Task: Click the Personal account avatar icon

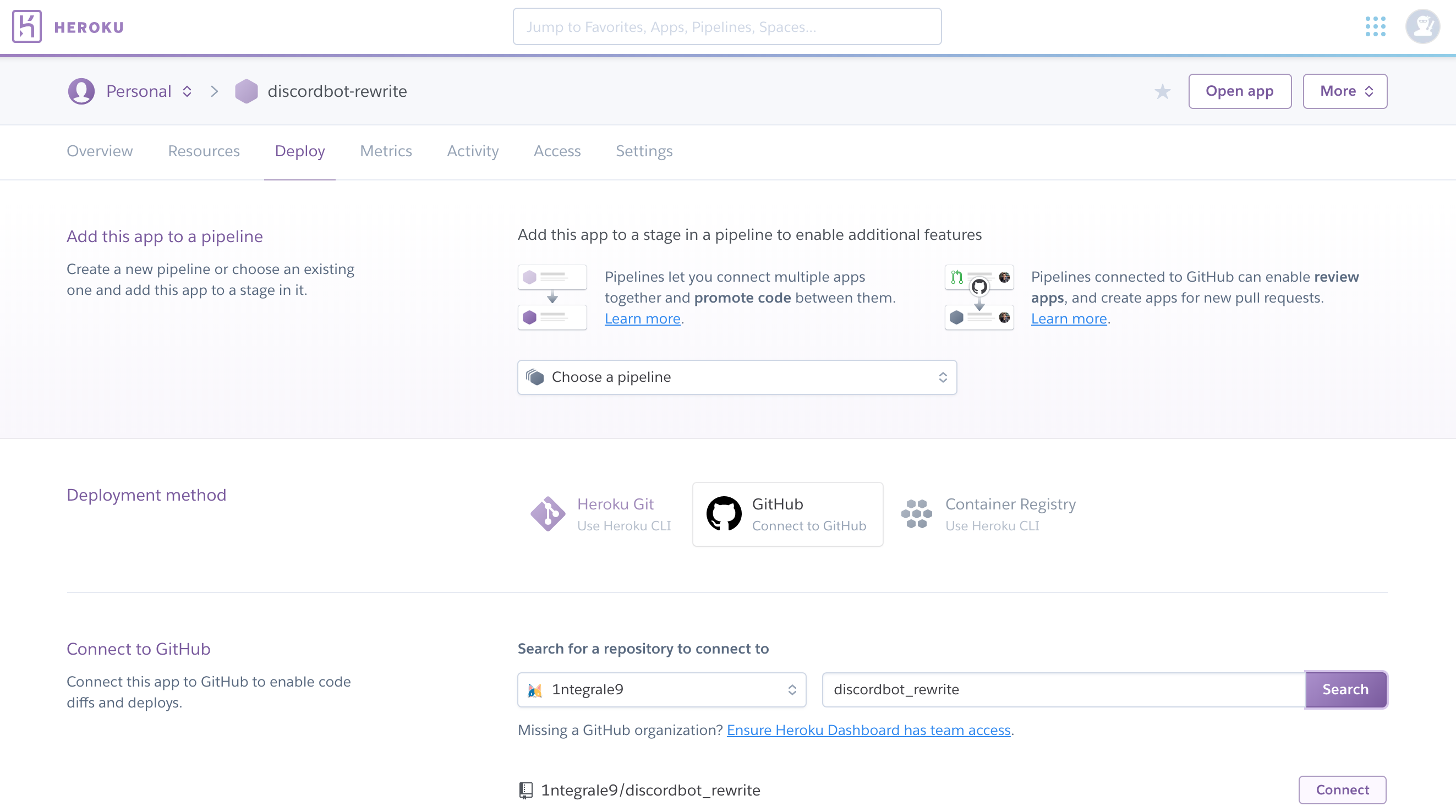Action: click(81, 91)
